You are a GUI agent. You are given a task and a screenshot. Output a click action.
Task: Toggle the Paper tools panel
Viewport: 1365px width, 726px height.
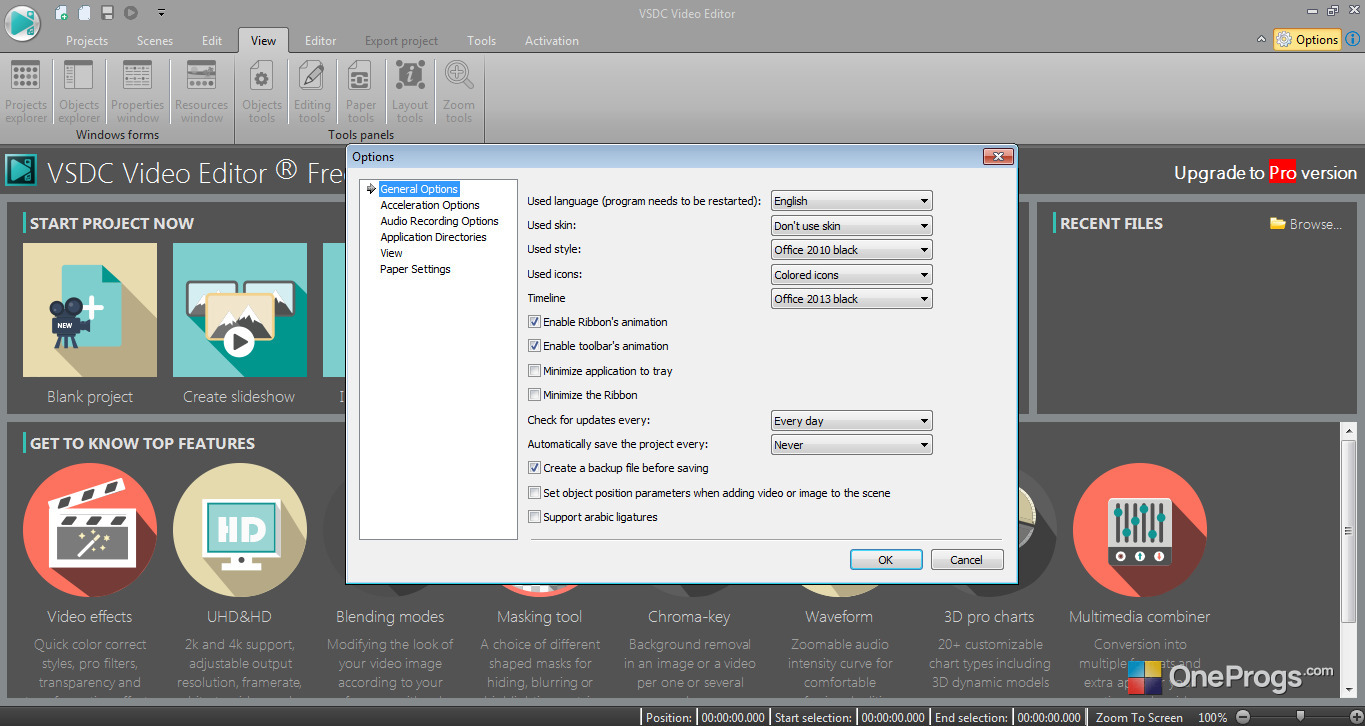tap(361, 92)
